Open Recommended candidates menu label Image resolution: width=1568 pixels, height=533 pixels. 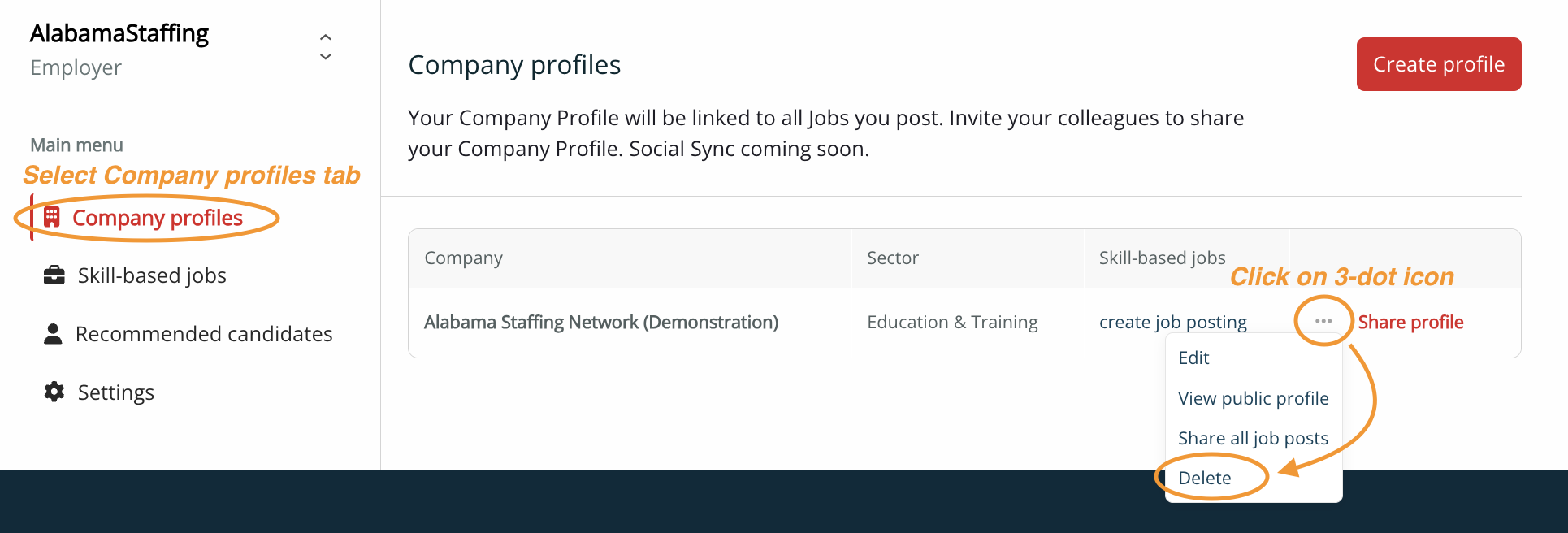pos(204,334)
